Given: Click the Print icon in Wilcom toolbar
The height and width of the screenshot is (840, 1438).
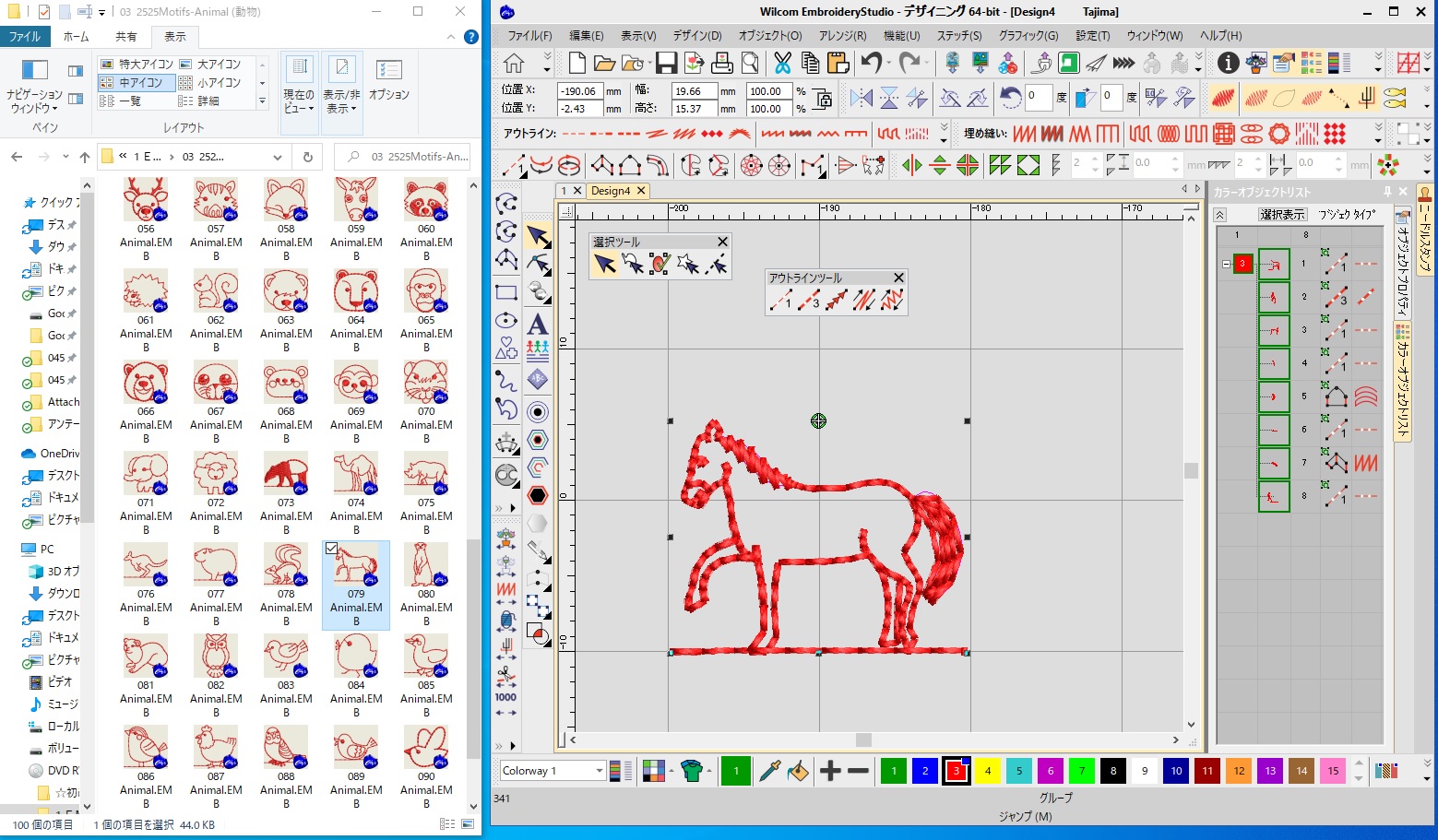Looking at the screenshot, I should pyautogui.click(x=722, y=63).
